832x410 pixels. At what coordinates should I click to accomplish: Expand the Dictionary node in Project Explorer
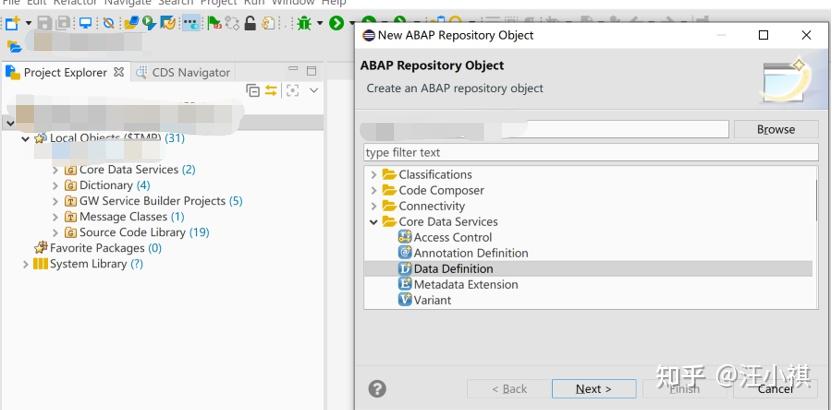pyautogui.click(x=55, y=186)
